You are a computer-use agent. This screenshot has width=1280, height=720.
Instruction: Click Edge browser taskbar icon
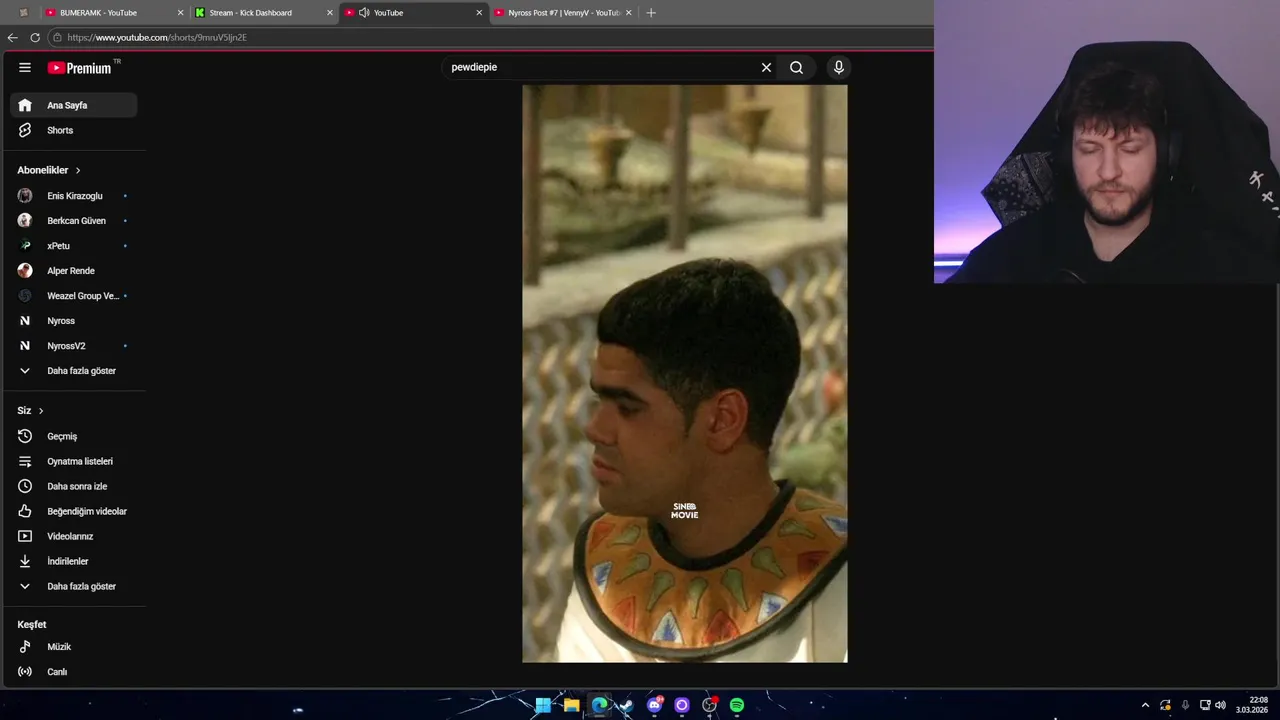click(x=599, y=705)
